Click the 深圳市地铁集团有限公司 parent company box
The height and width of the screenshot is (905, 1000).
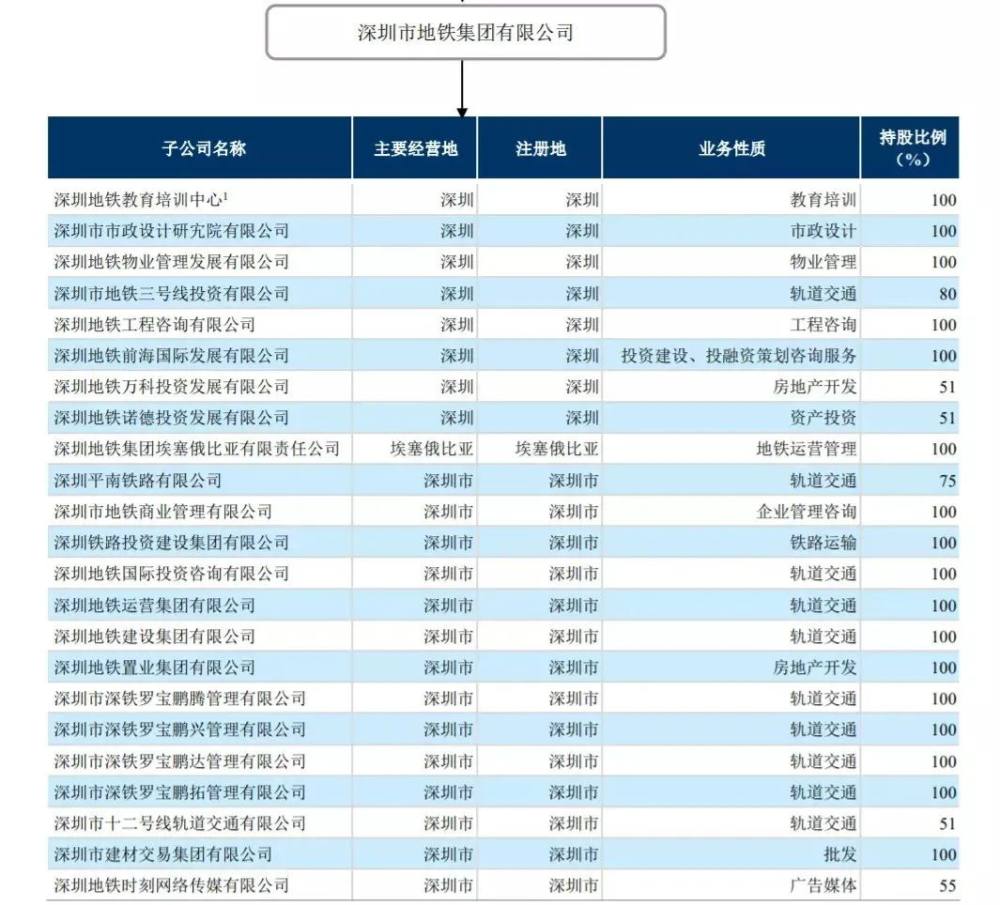[x=466, y=33]
